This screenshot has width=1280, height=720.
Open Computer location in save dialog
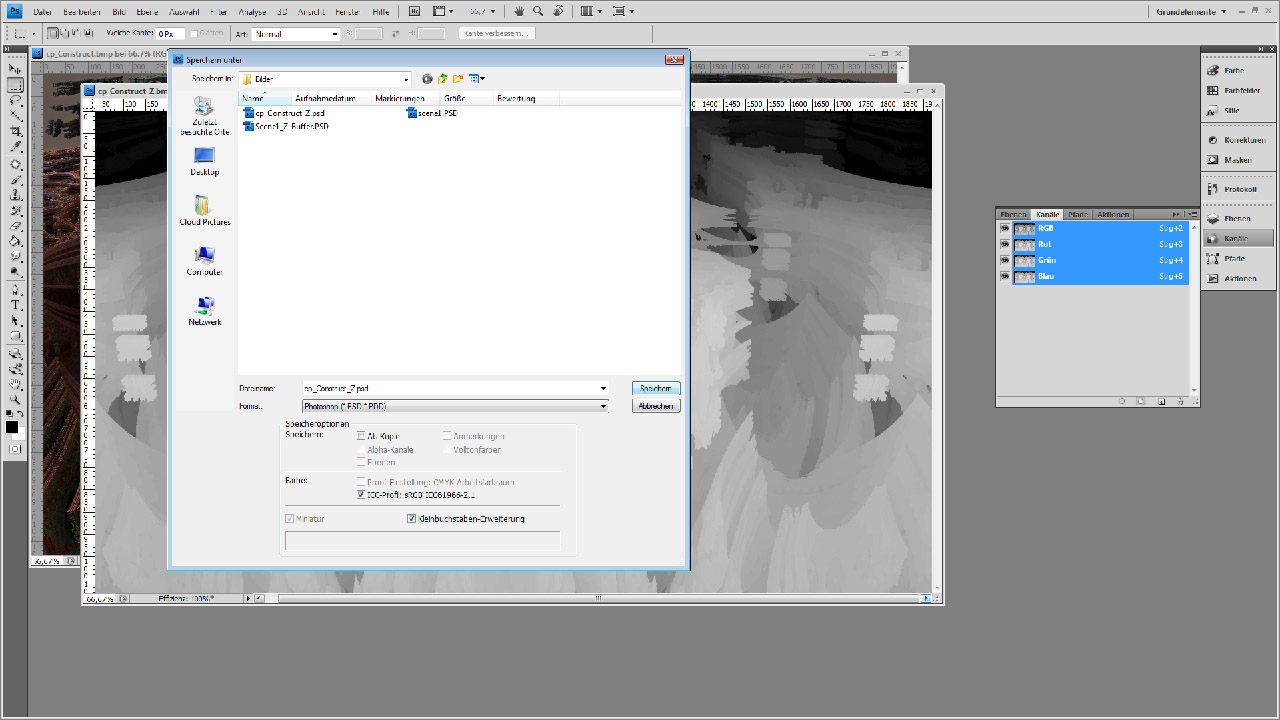(x=204, y=261)
